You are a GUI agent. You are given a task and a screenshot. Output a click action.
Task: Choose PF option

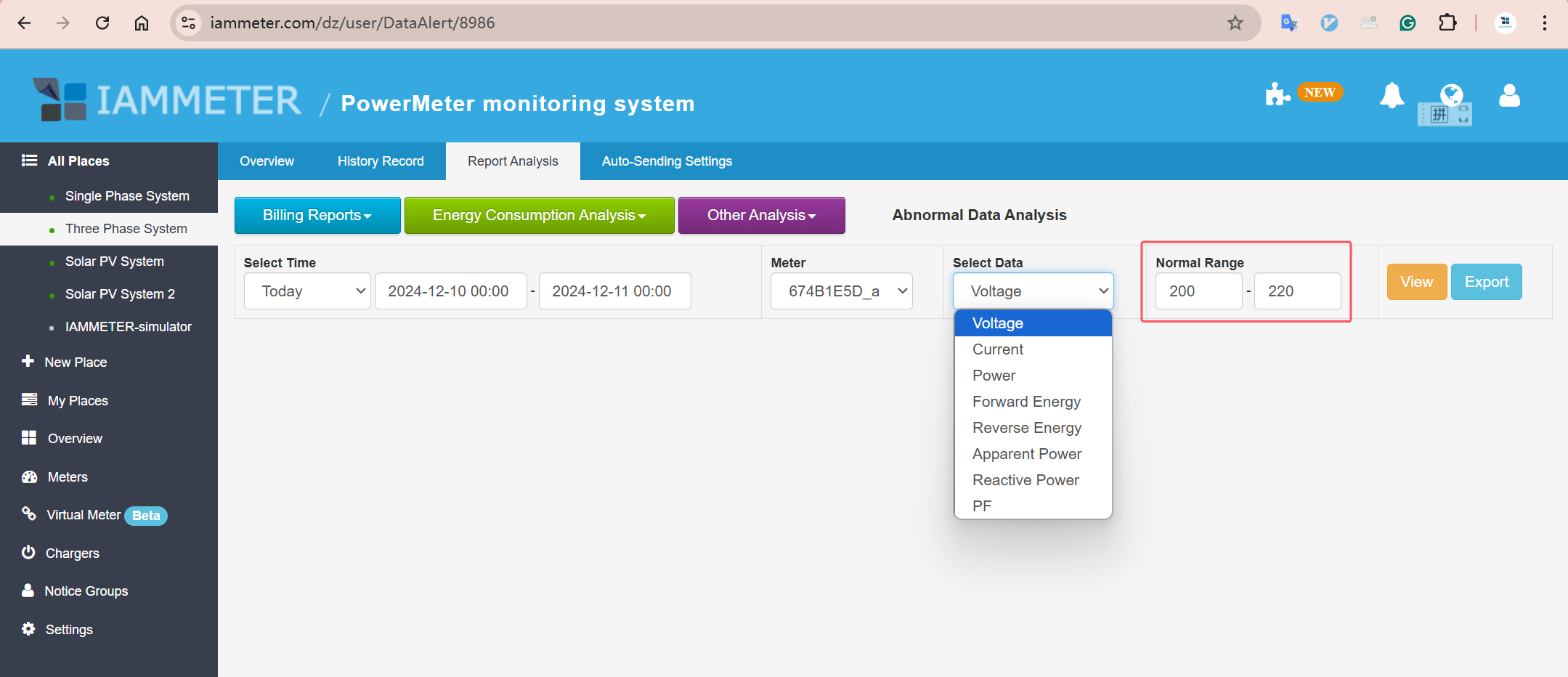click(1033, 506)
